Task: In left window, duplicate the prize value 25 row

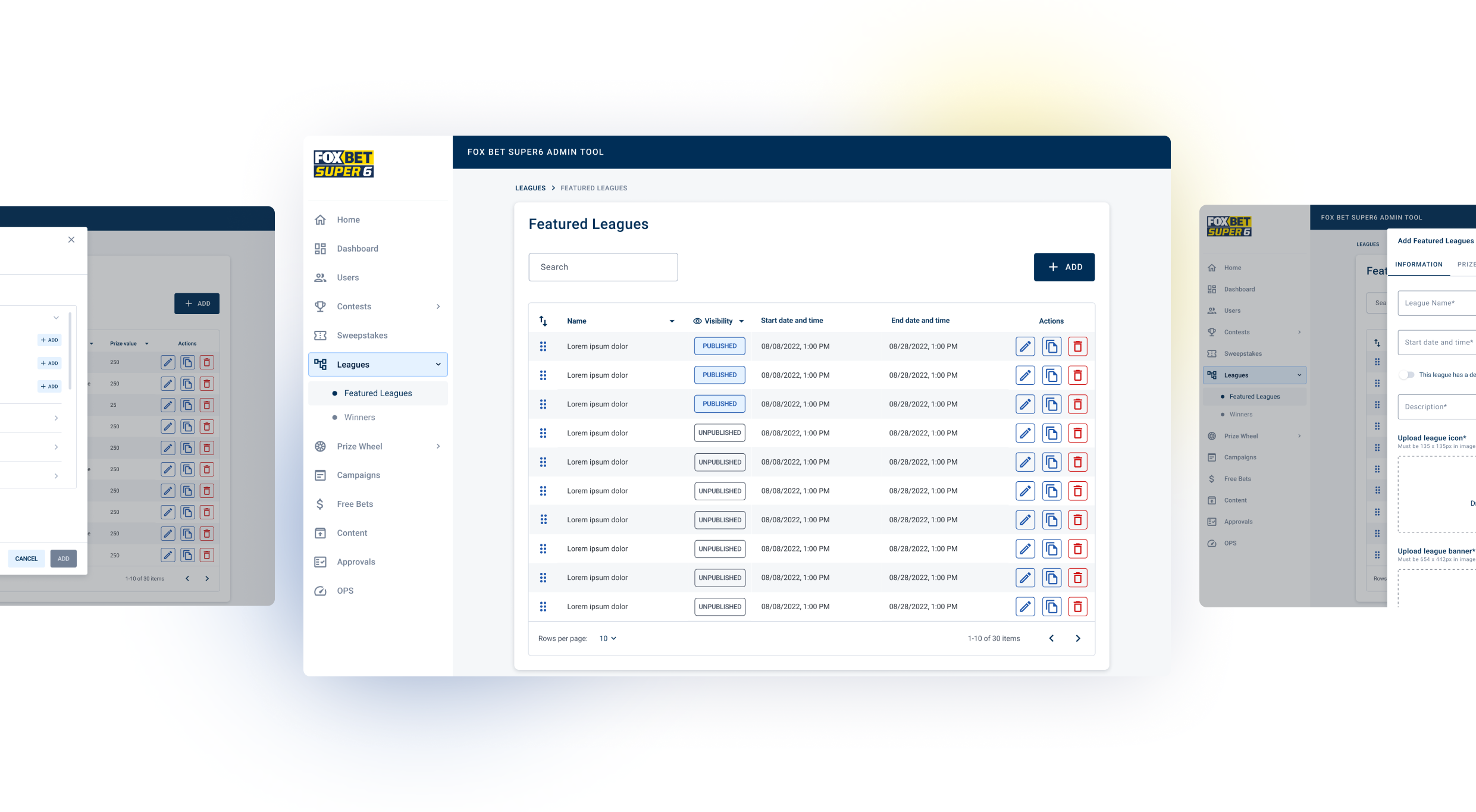Action: (187, 405)
